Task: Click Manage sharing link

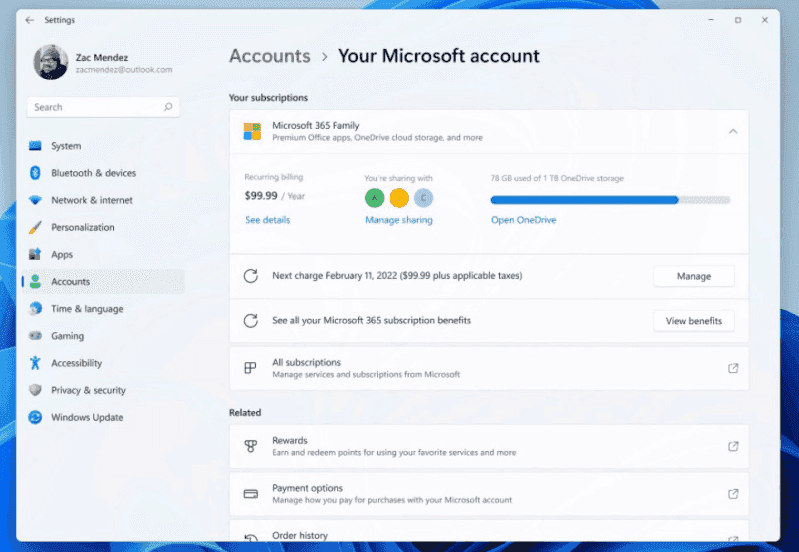Action: click(x=399, y=220)
